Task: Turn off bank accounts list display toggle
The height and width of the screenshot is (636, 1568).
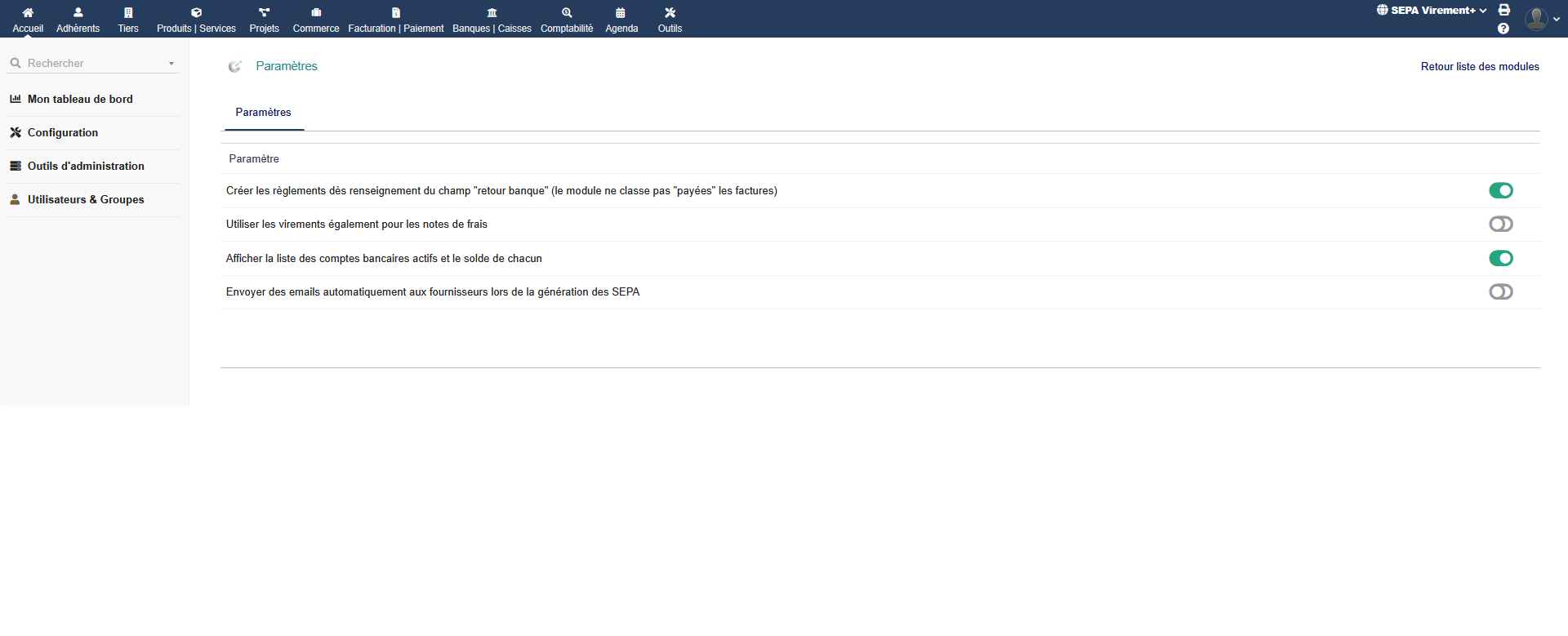Action: pos(1500,258)
